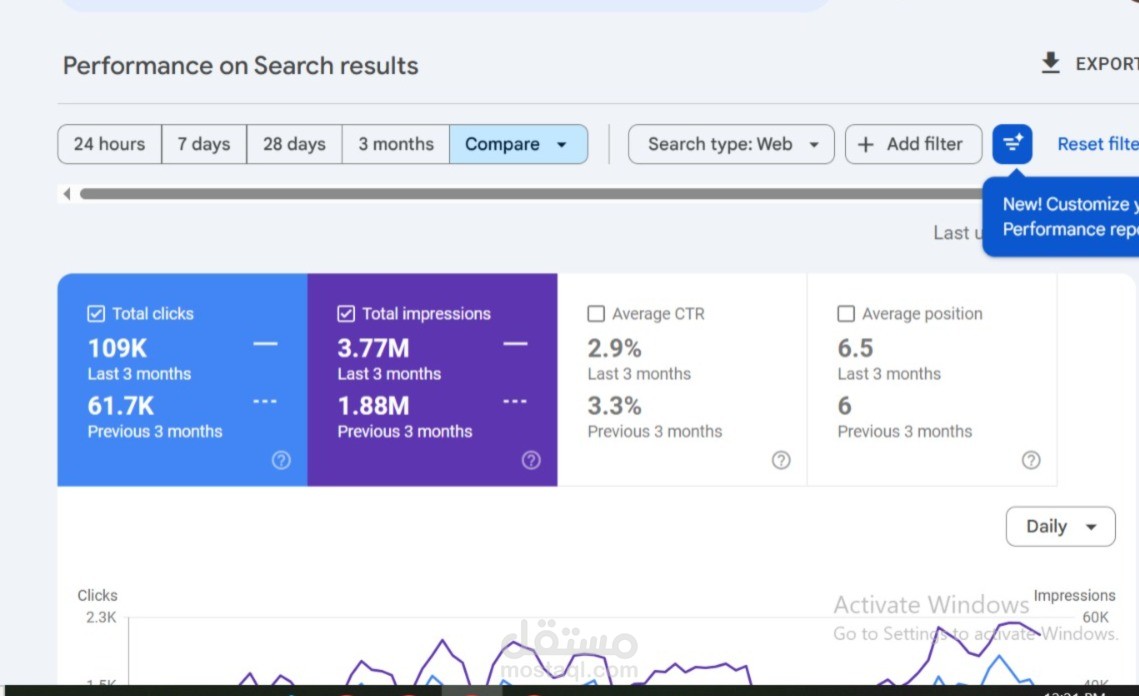Click the 109K total clicks value
Screen dimensions: 1139x696
click(x=118, y=348)
